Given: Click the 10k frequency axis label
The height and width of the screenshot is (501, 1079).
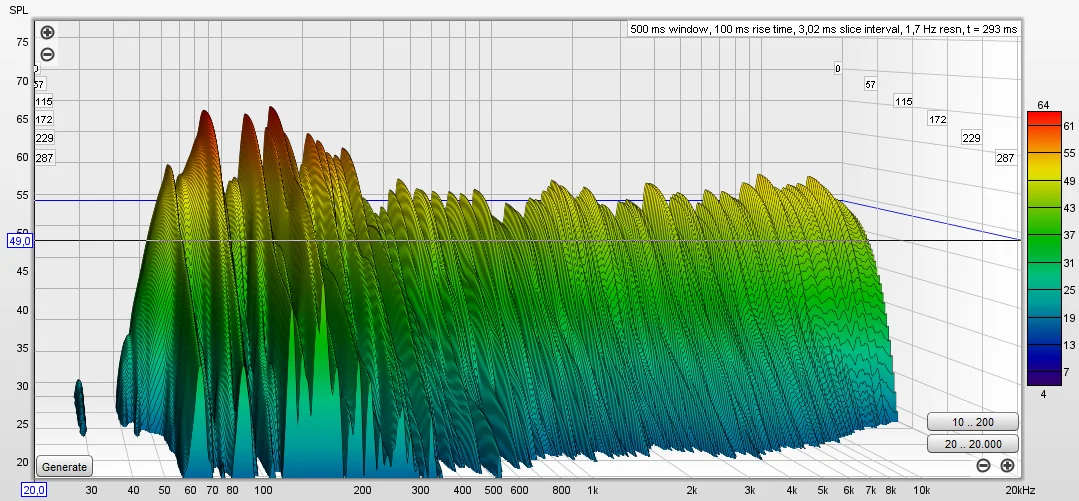Looking at the screenshot, I should (921, 490).
